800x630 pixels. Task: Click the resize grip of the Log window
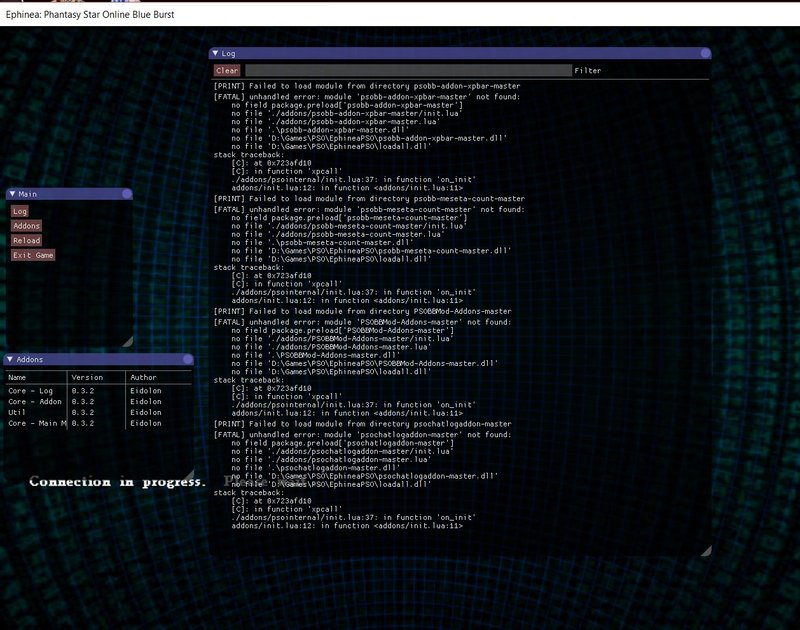[706, 550]
